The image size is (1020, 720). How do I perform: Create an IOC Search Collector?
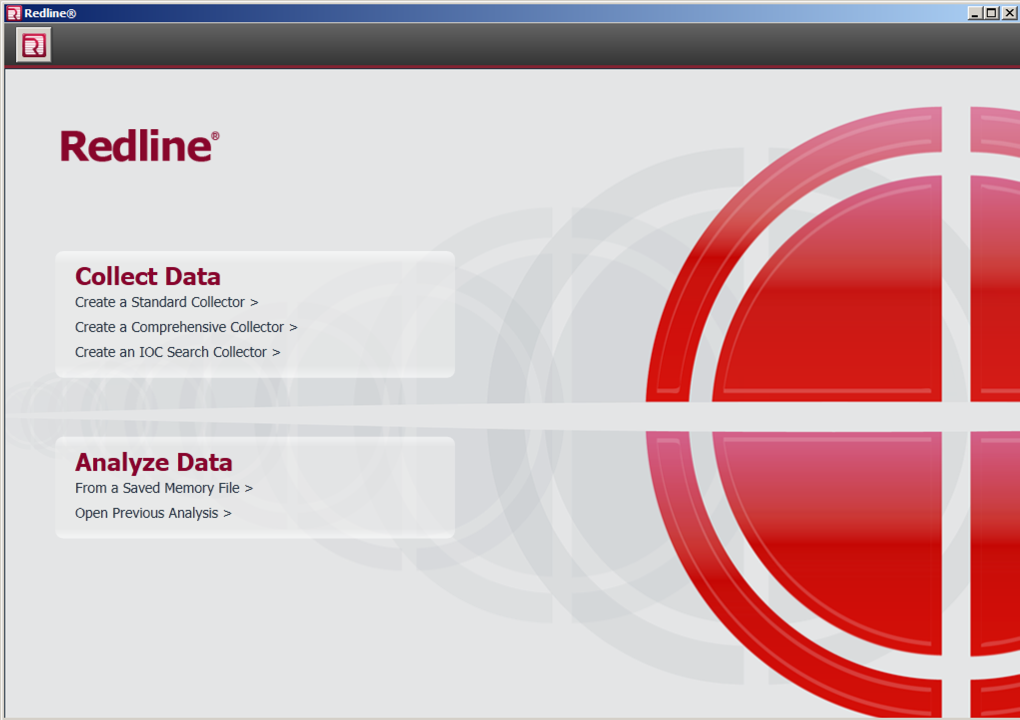[178, 352]
